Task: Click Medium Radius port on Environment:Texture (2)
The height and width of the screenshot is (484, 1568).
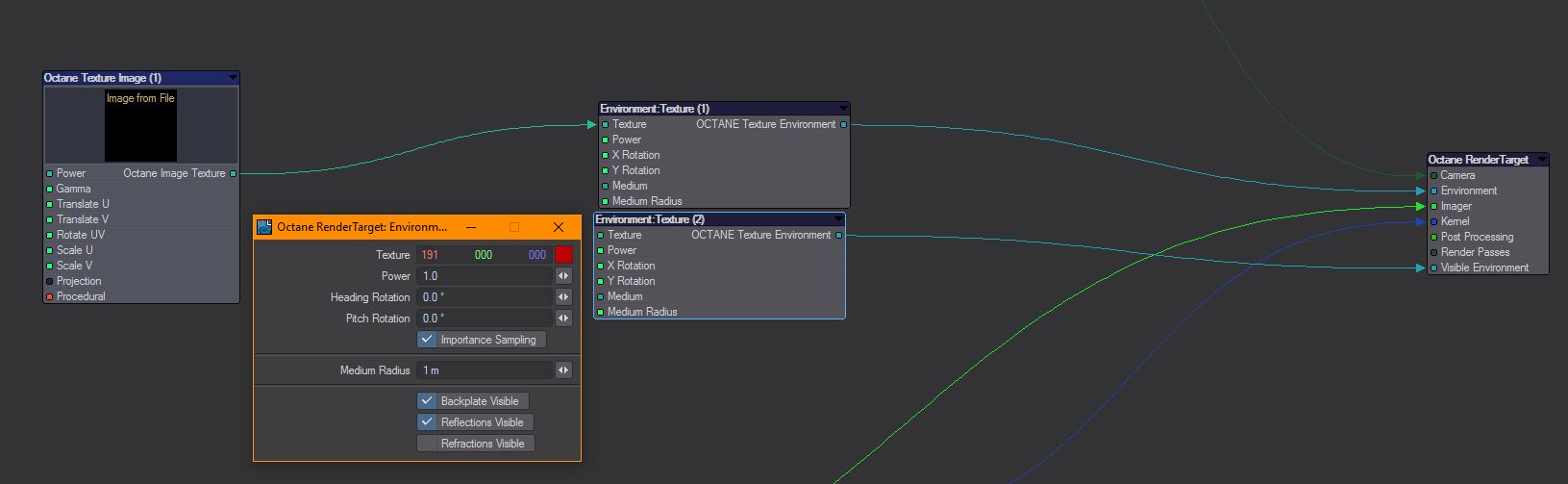Action: coord(600,313)
